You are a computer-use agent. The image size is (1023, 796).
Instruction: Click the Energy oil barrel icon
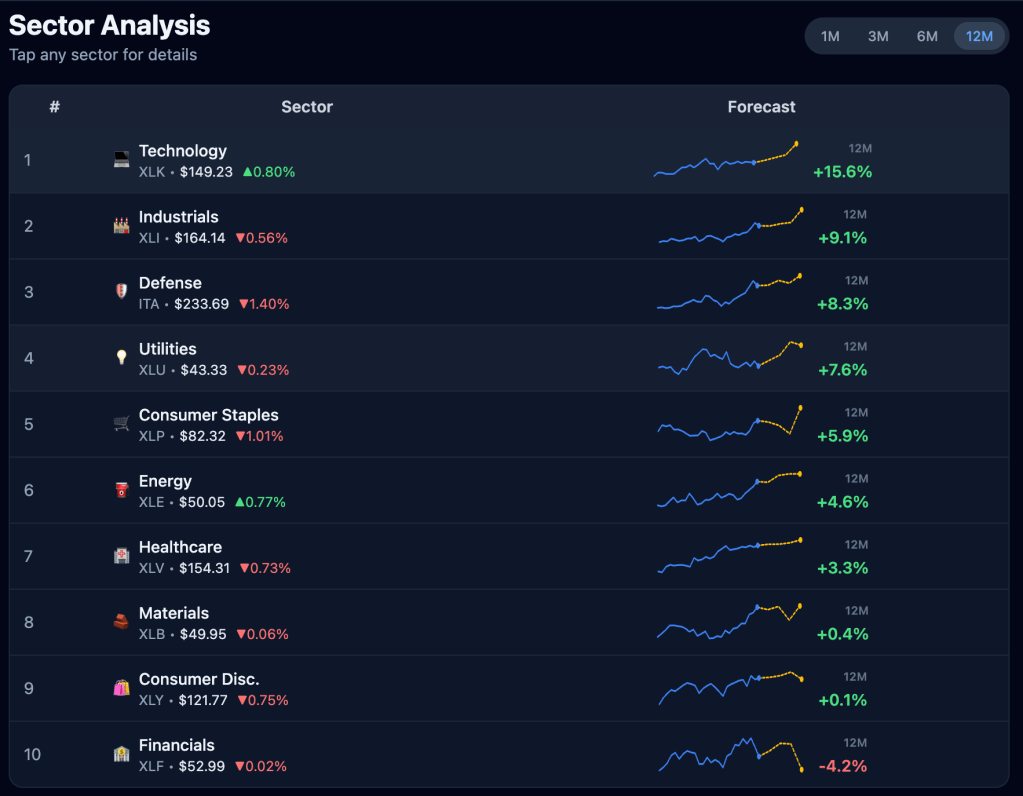pos(121,490)
